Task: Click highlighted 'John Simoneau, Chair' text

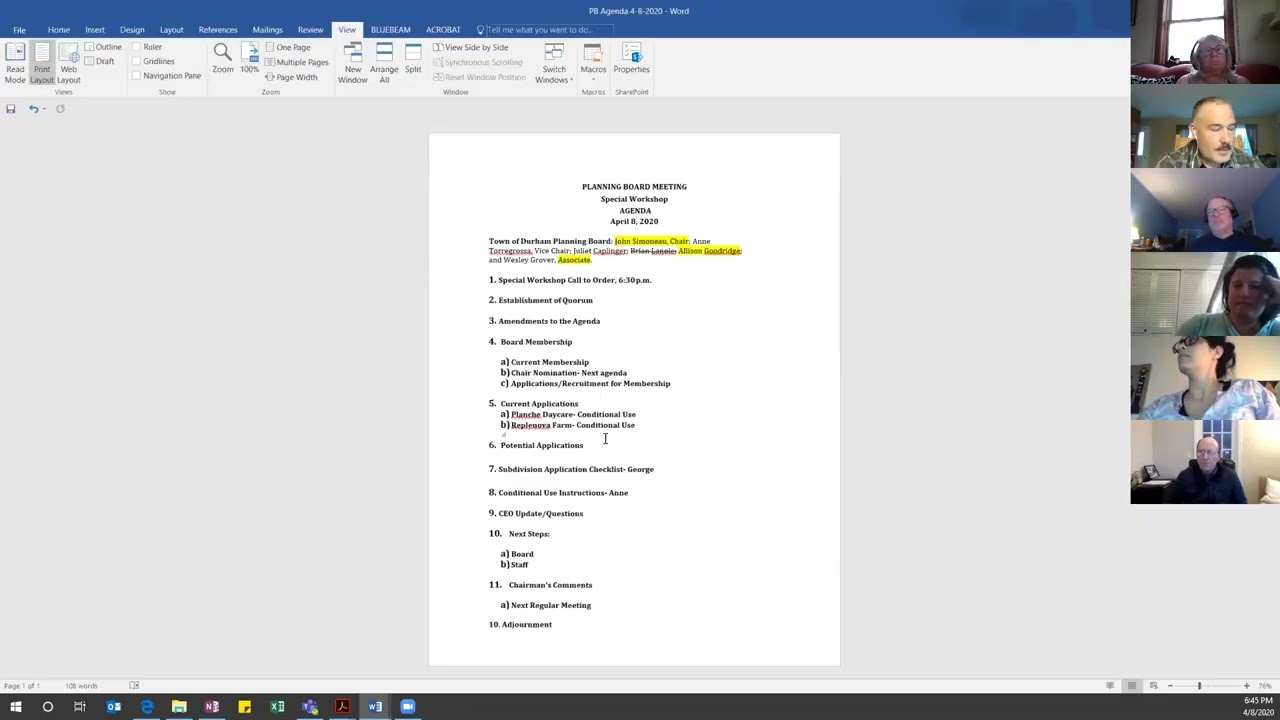Action: click(651, 241)
